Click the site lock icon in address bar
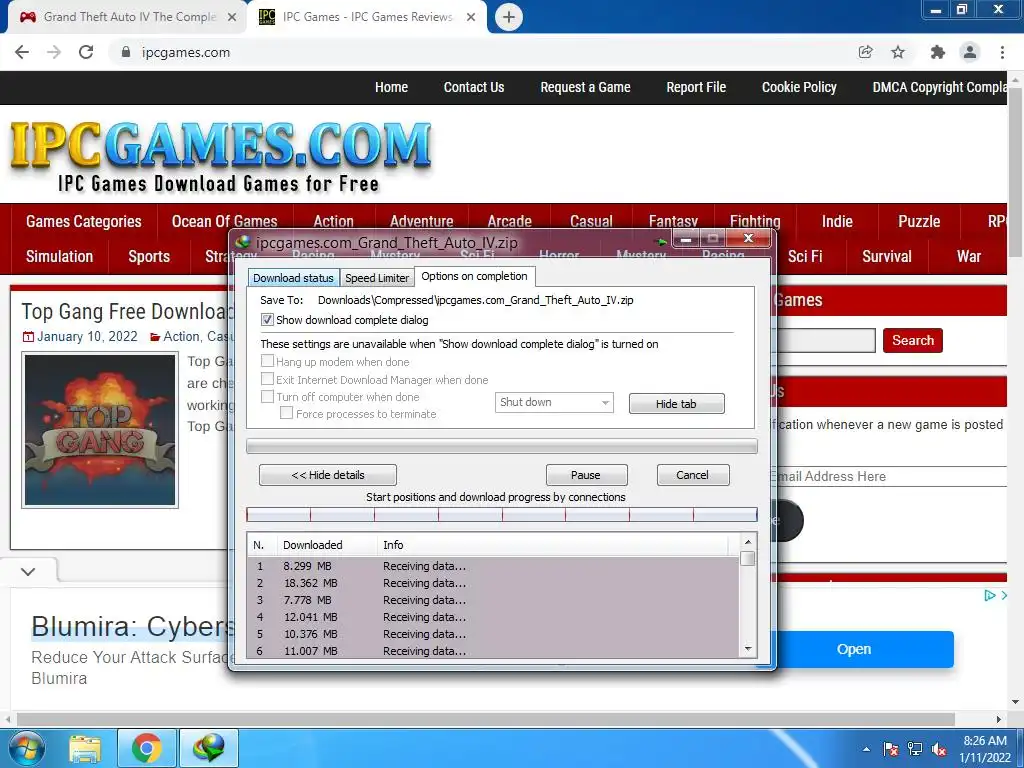 click(x=126, y=52)
